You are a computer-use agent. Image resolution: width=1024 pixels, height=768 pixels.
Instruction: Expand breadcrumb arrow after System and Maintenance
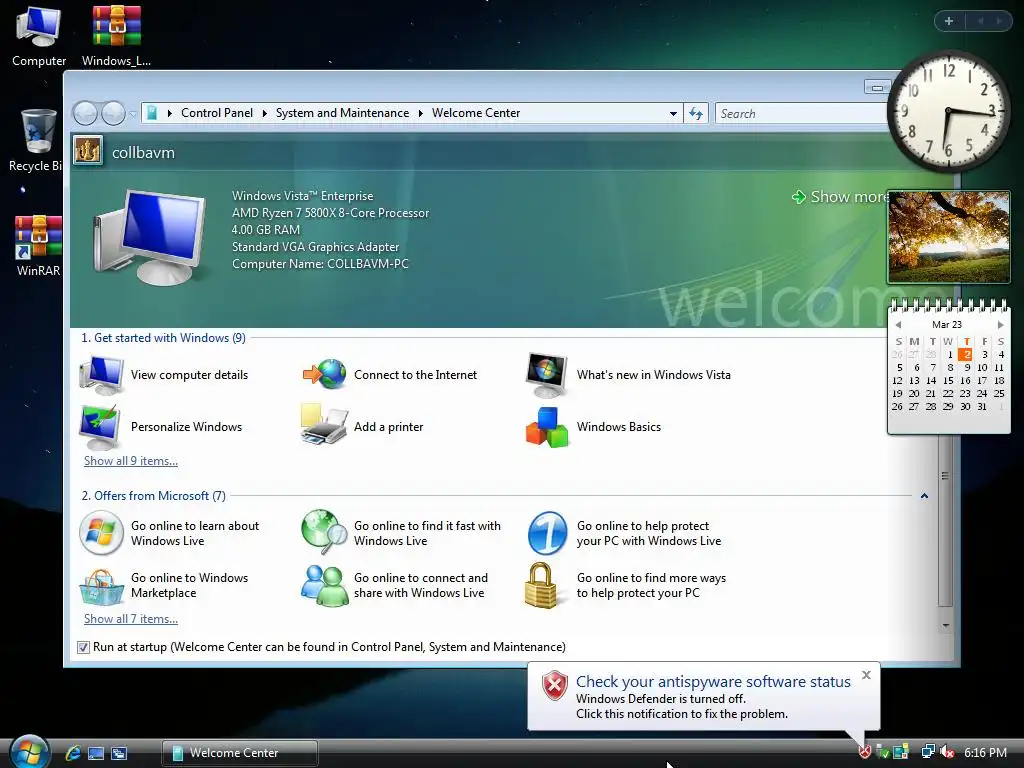tap(421, 114)
